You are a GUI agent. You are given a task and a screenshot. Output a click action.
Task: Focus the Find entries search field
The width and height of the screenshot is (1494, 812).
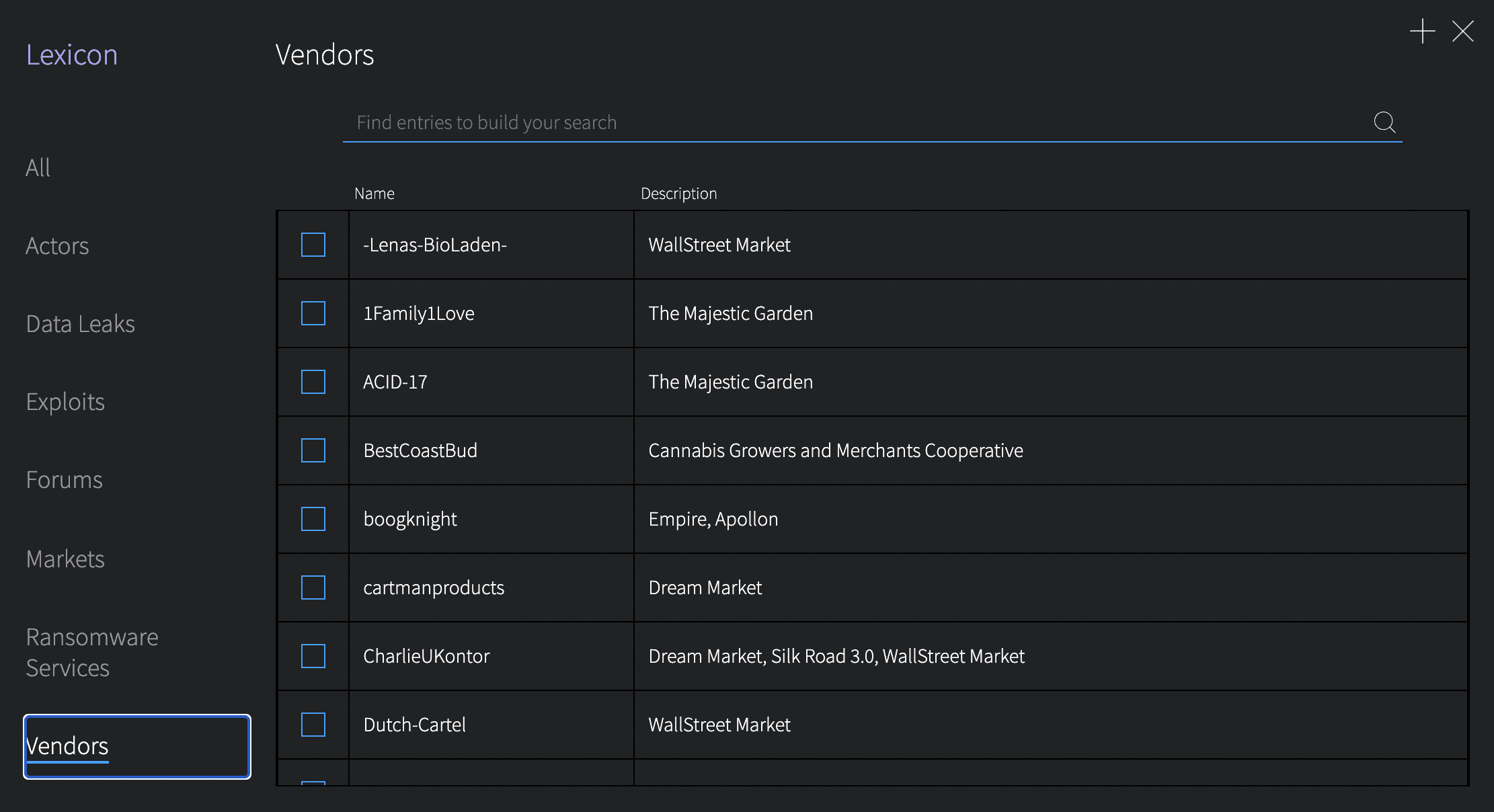(854, 122)
